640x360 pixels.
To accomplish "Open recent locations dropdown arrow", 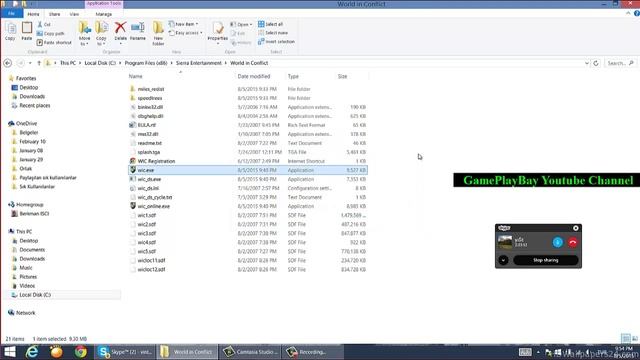I will pyautogui.click(x=30, y=63).
